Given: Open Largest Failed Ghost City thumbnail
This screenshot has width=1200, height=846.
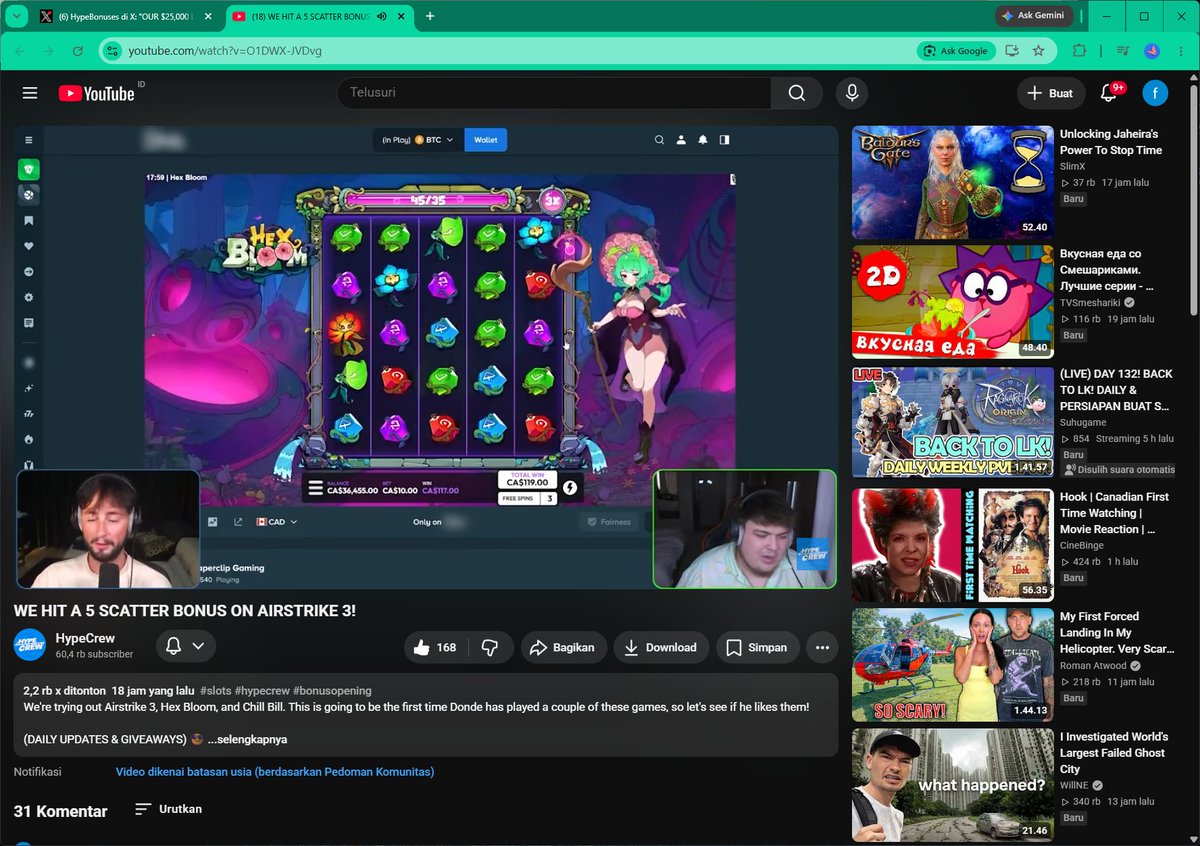Looking at the screenshot, I should click(953, 785).
